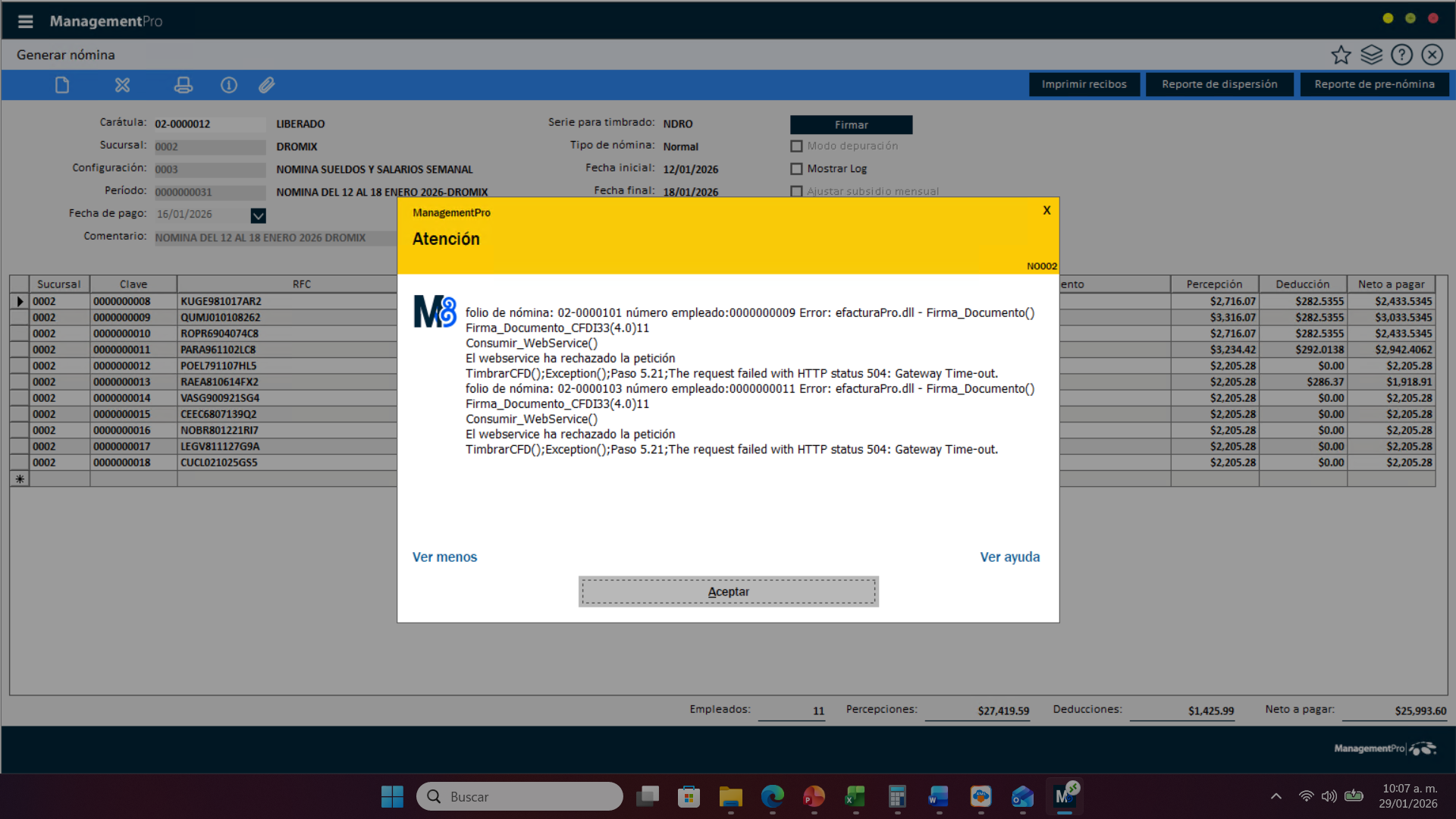Click the stacked layers icon
Image resolution: width=1456 pixels, height=819 pixels.
click(x=1371, y=55)
